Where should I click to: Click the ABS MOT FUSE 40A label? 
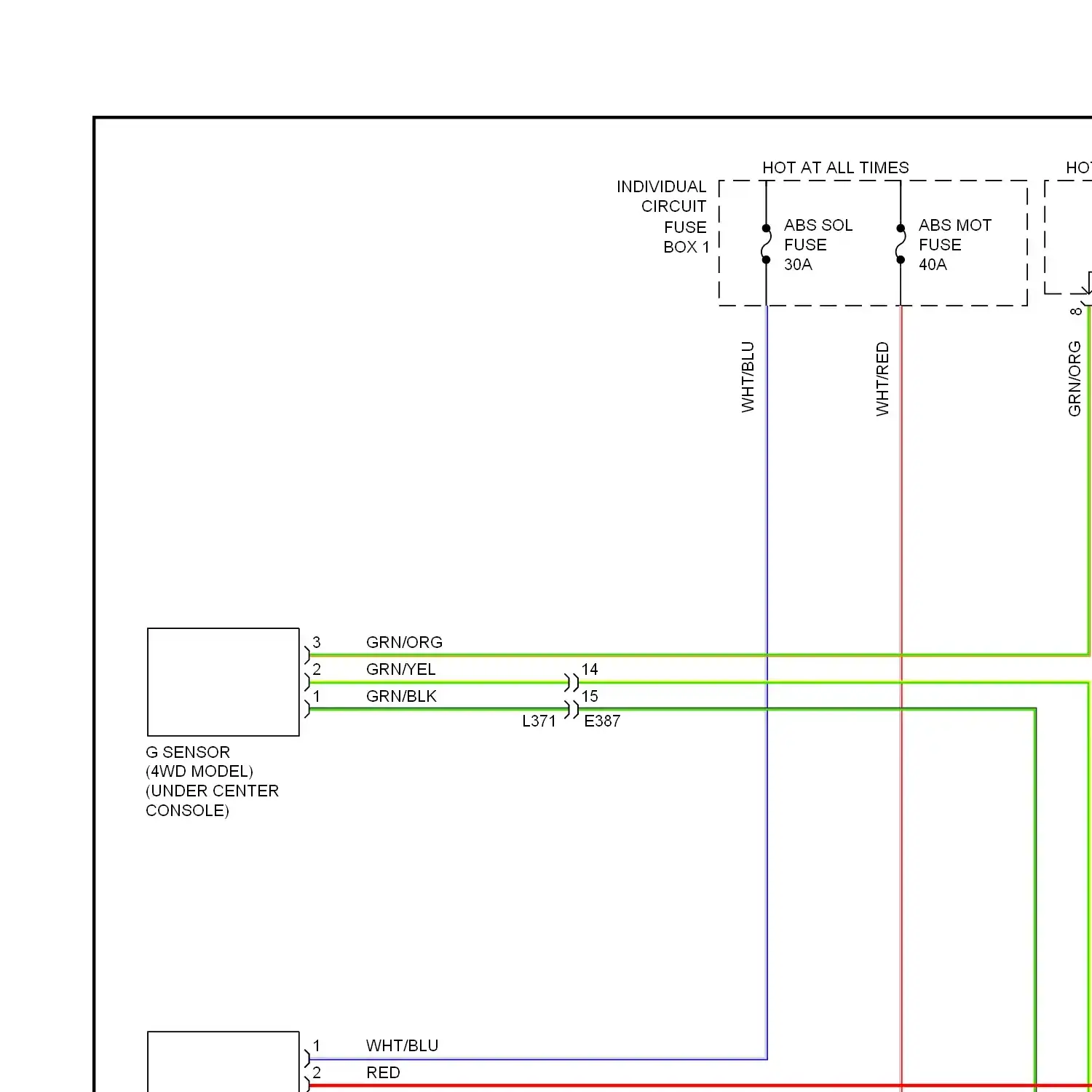tap(954, 245)
